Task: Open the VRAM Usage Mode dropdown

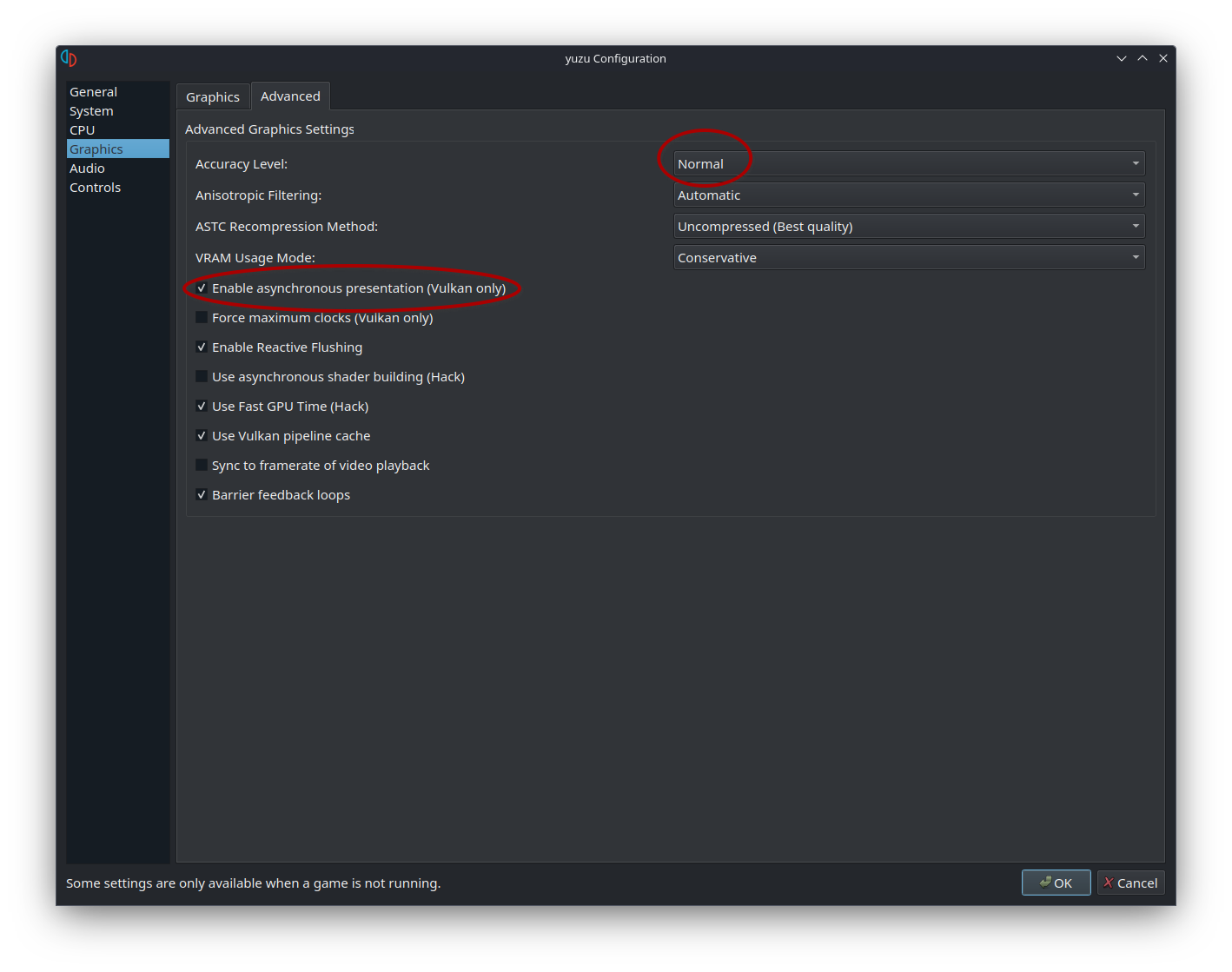Action: click(909, 257)
